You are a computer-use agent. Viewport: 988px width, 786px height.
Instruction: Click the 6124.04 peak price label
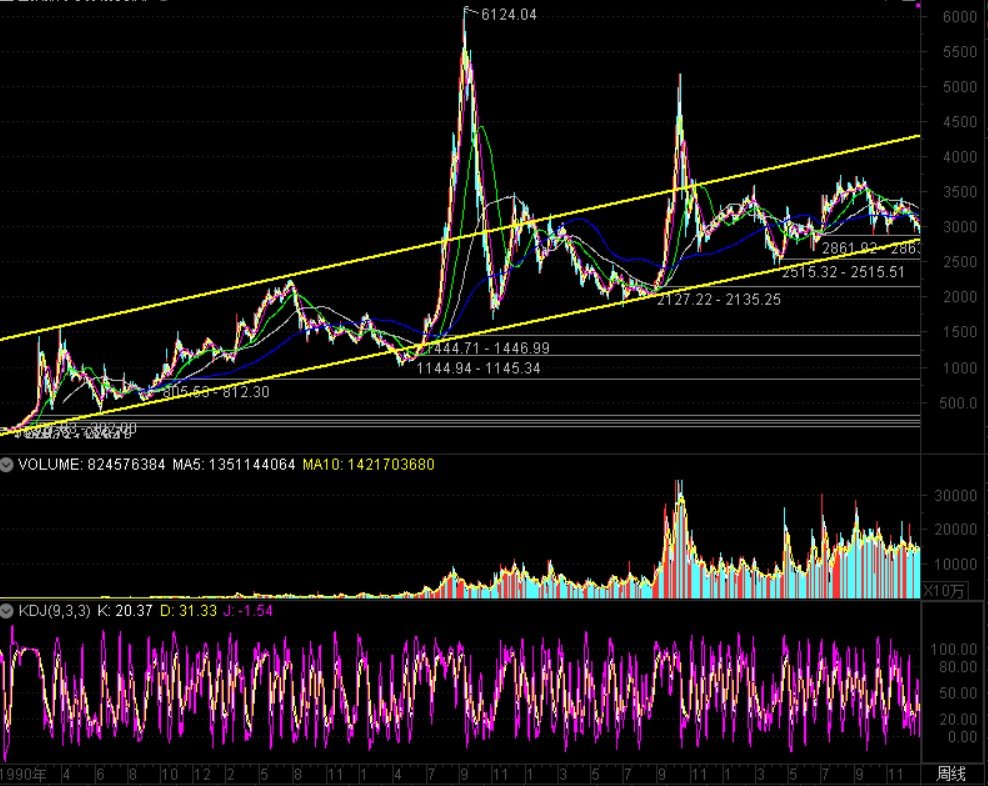point(508,14)
